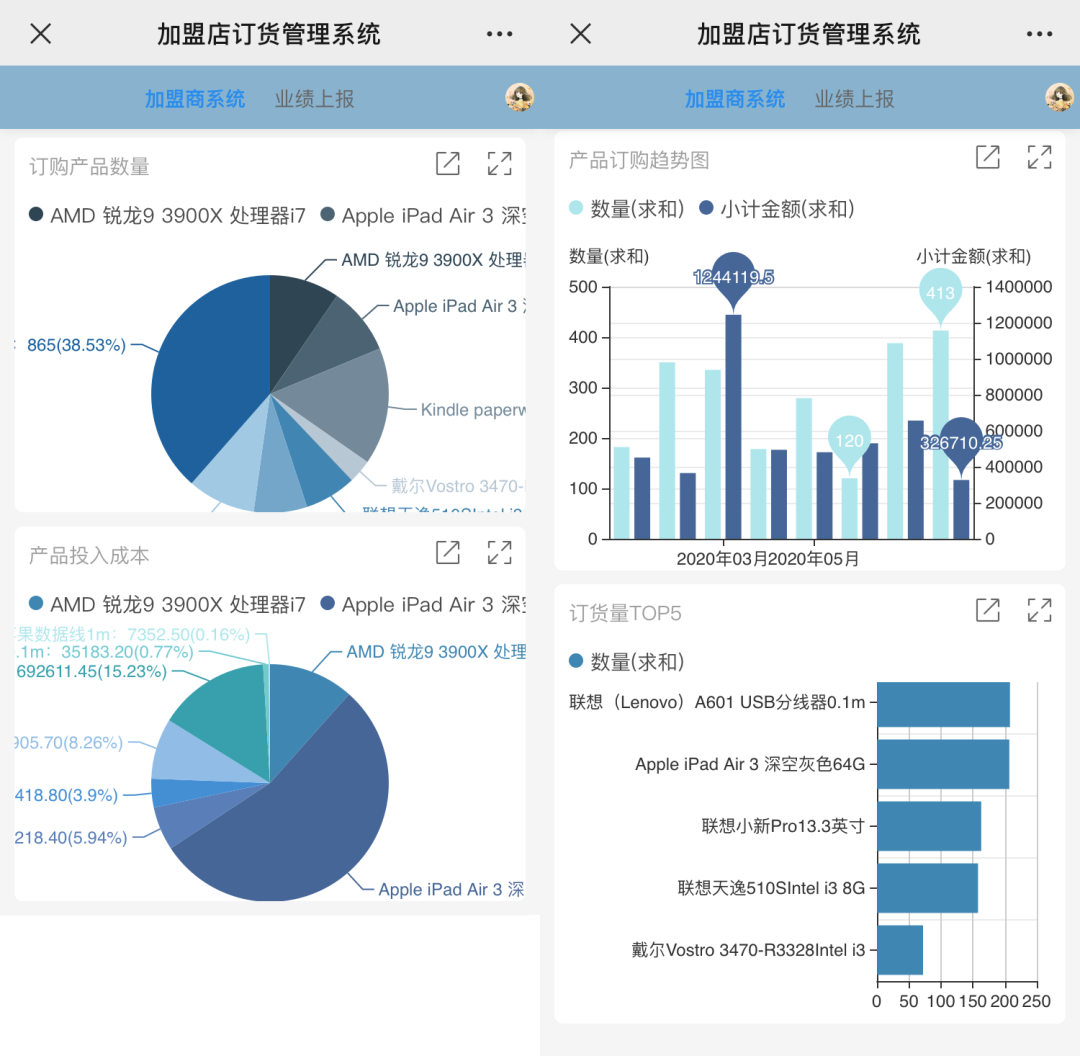
Task: Click the bar for 联想（Lenovo）A601 USB分线器0.1m
Action: coord(944,704)
